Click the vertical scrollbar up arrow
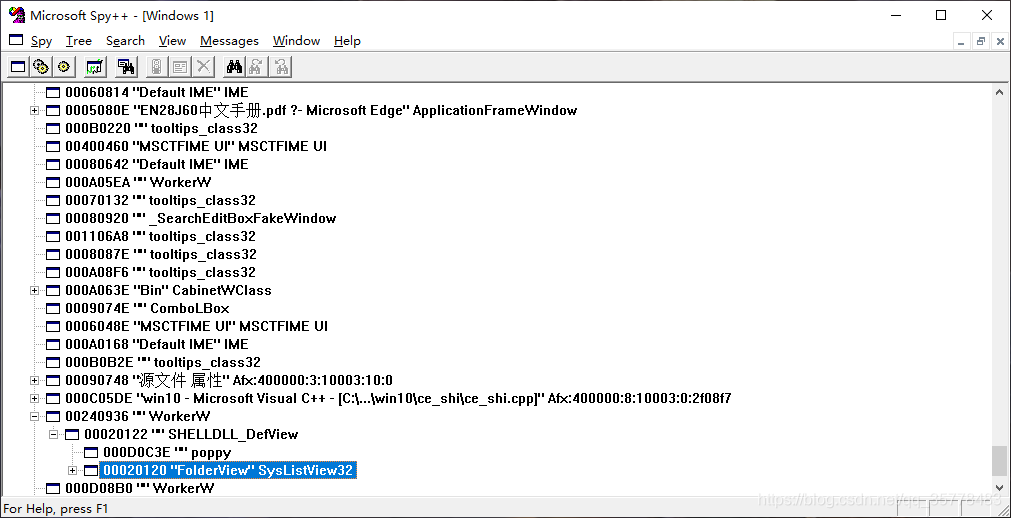This screenshot has height=518, width=1011. point(1000,93)
